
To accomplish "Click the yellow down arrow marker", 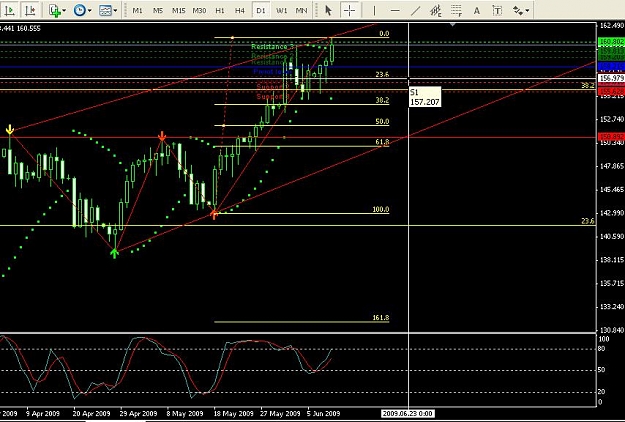I will pyautogui.click(x=10, y=130).
